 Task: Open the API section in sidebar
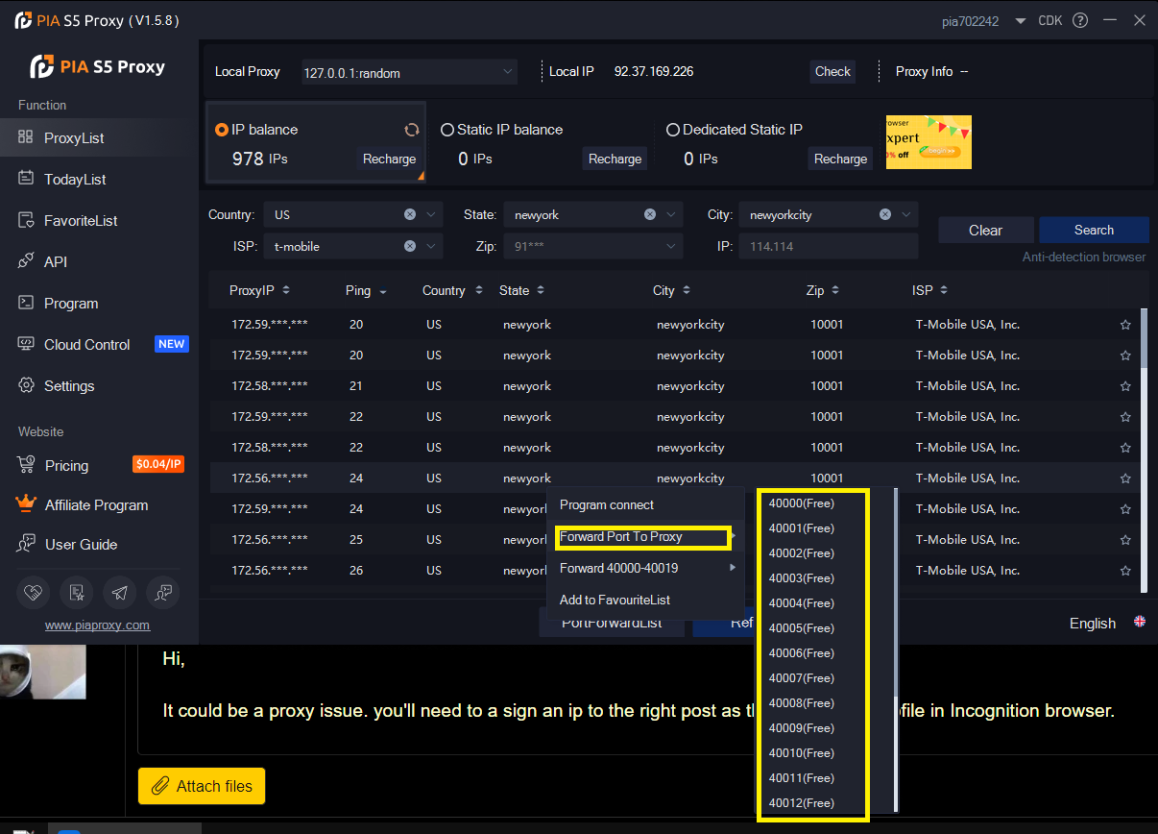[x=55, y=262]
